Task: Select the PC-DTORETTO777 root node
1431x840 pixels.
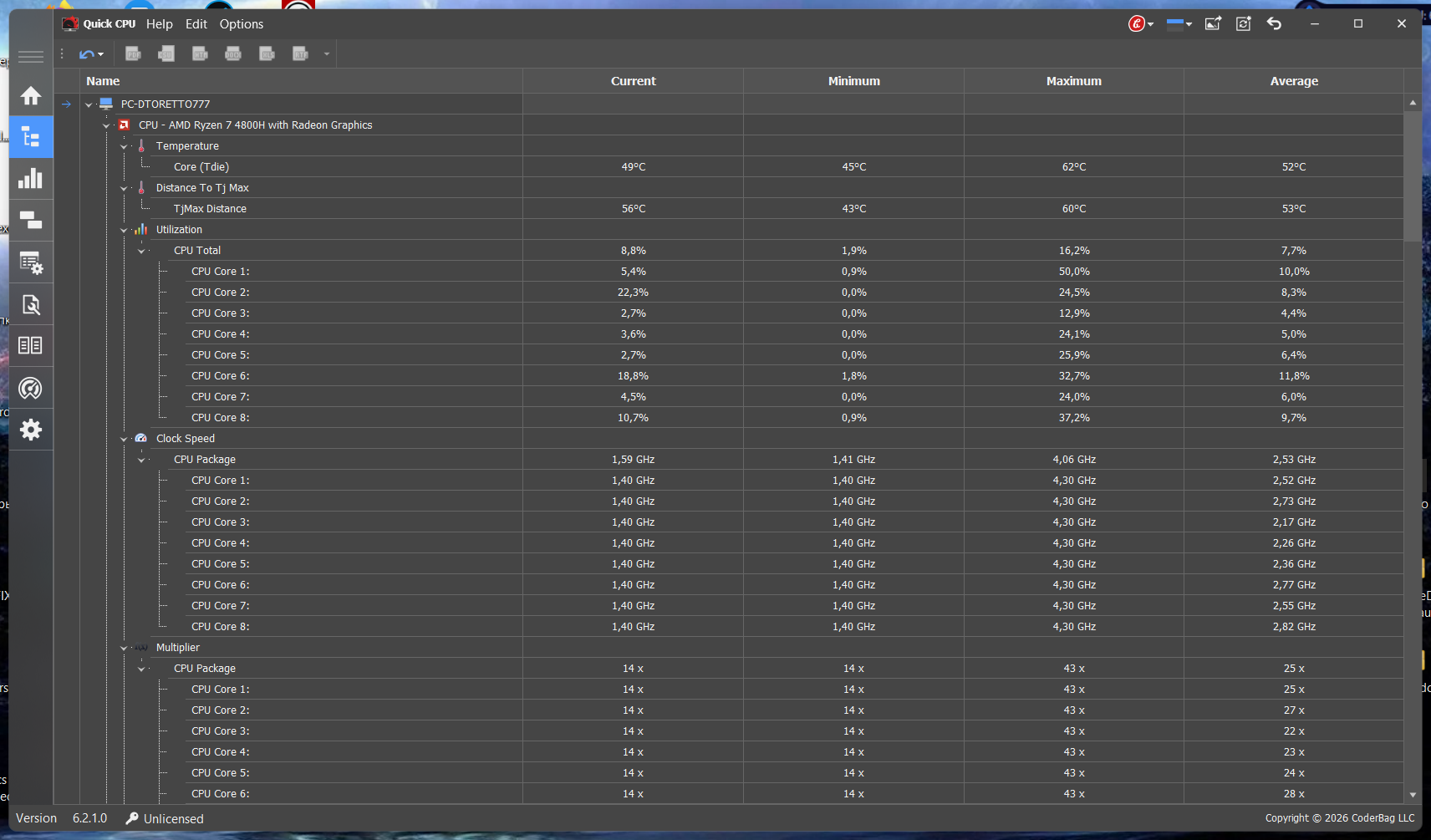Action: [x=166, y=104]
